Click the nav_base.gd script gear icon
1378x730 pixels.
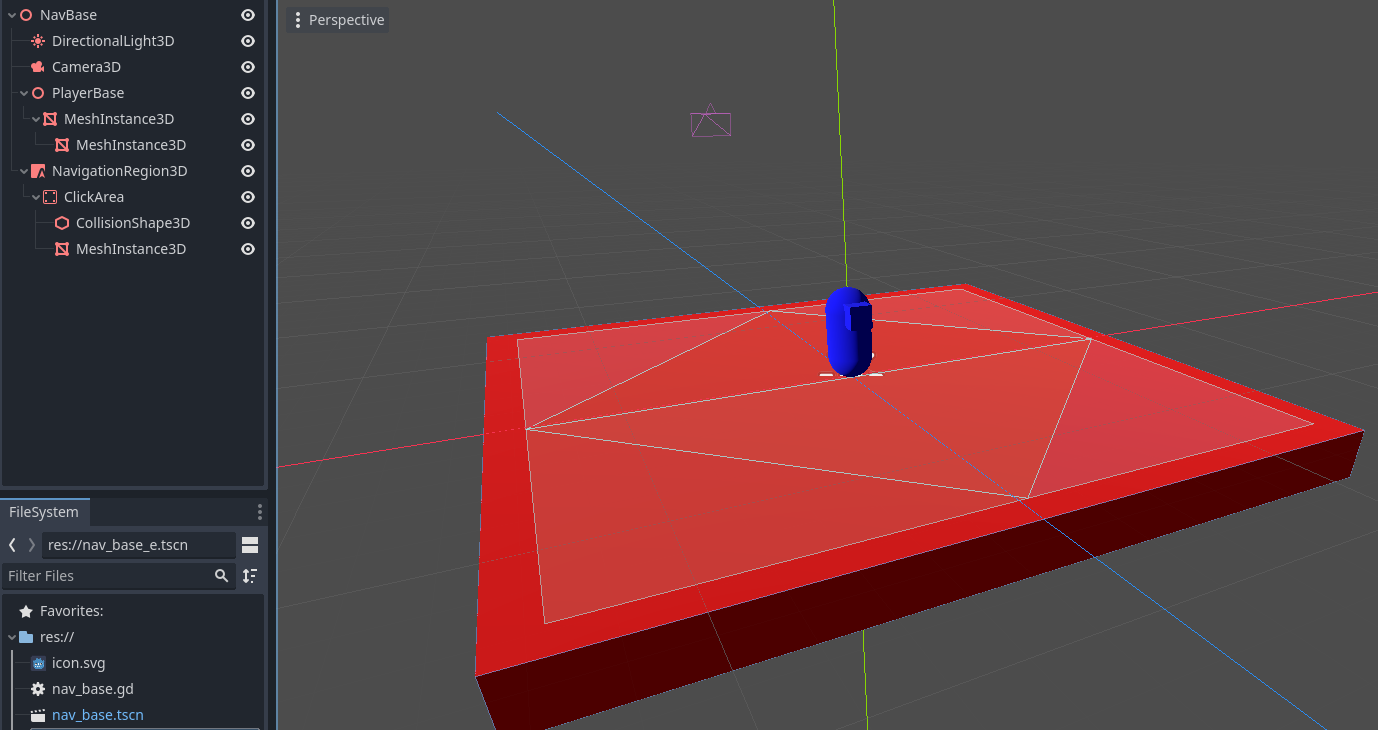[x=38, y=689]
